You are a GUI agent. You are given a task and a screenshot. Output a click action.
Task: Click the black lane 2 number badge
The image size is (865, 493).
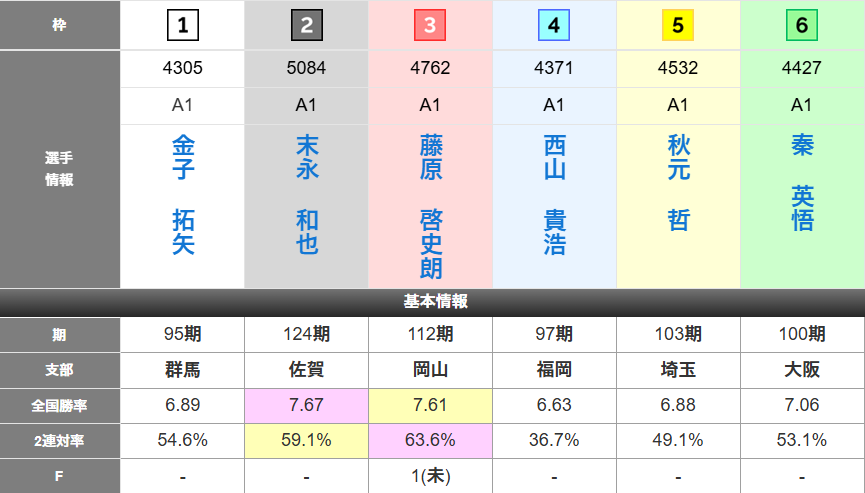(306, 25)
